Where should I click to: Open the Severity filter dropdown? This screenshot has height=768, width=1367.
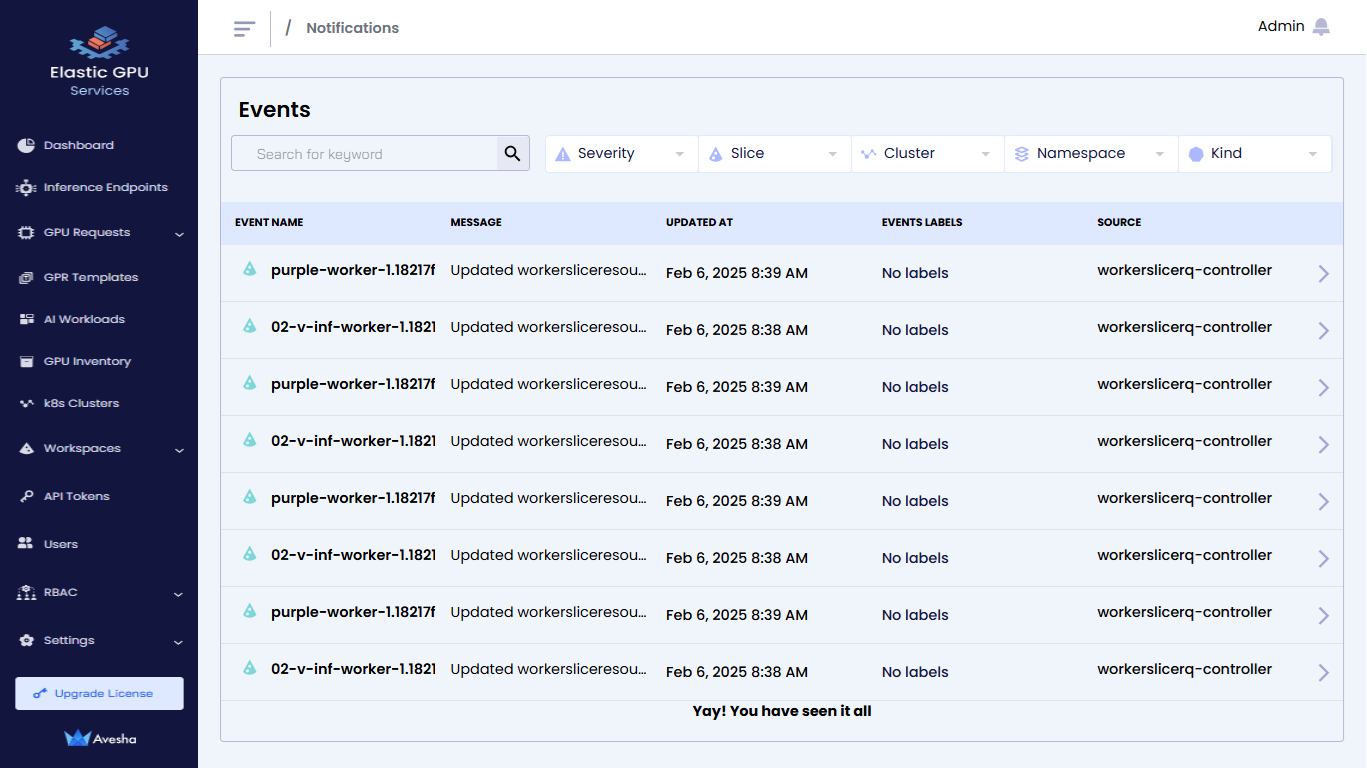click(x=621, y=154)
